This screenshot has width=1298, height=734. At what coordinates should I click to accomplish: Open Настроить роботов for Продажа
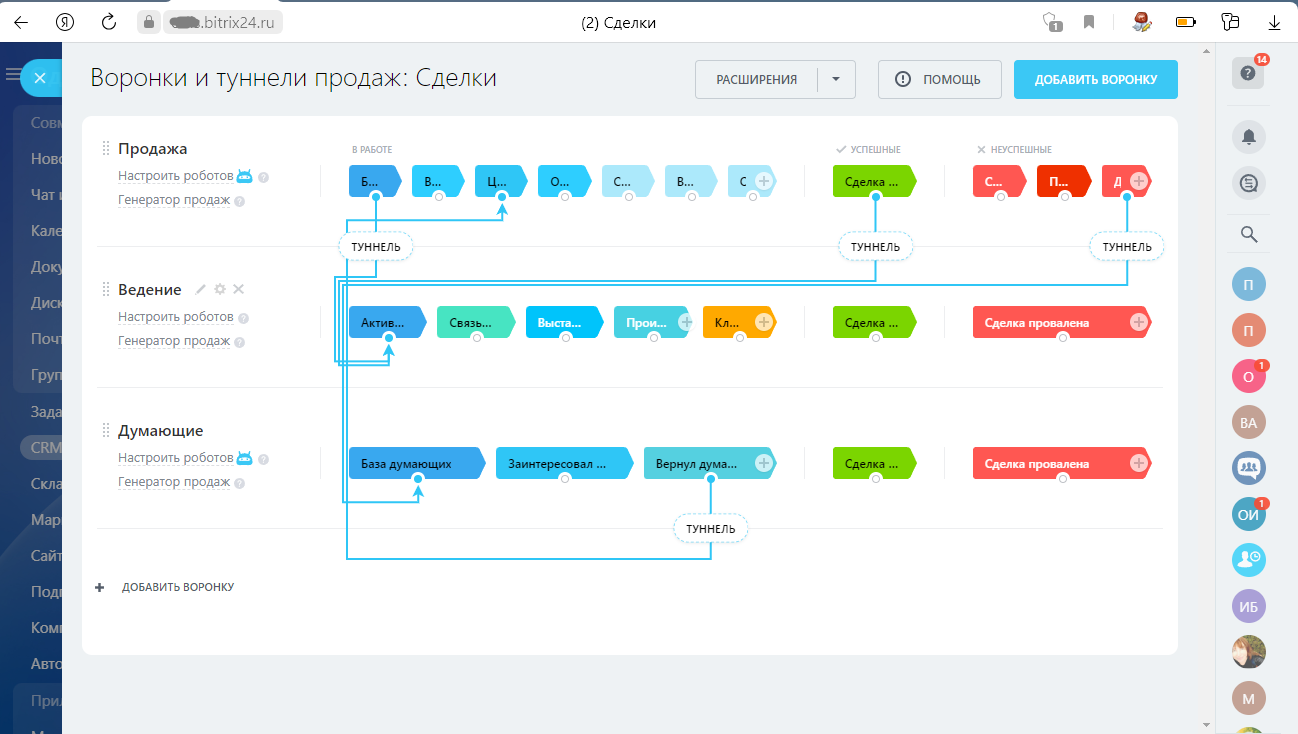click(175, 176)
